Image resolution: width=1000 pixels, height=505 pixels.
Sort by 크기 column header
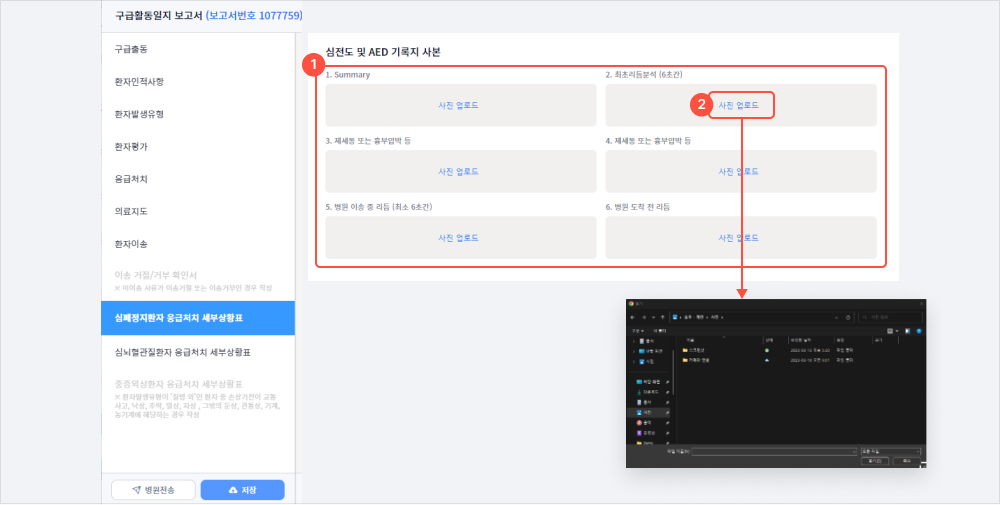[x=879, y=340]
